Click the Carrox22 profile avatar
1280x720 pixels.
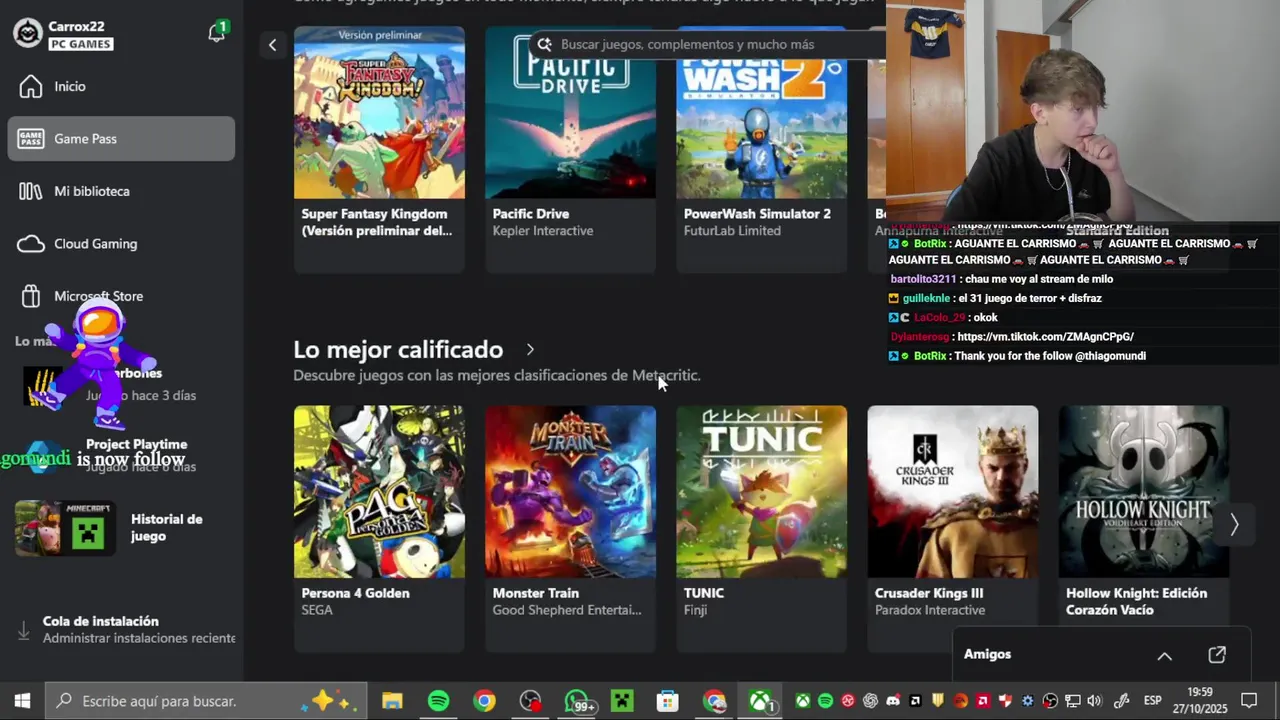point(28,33)
